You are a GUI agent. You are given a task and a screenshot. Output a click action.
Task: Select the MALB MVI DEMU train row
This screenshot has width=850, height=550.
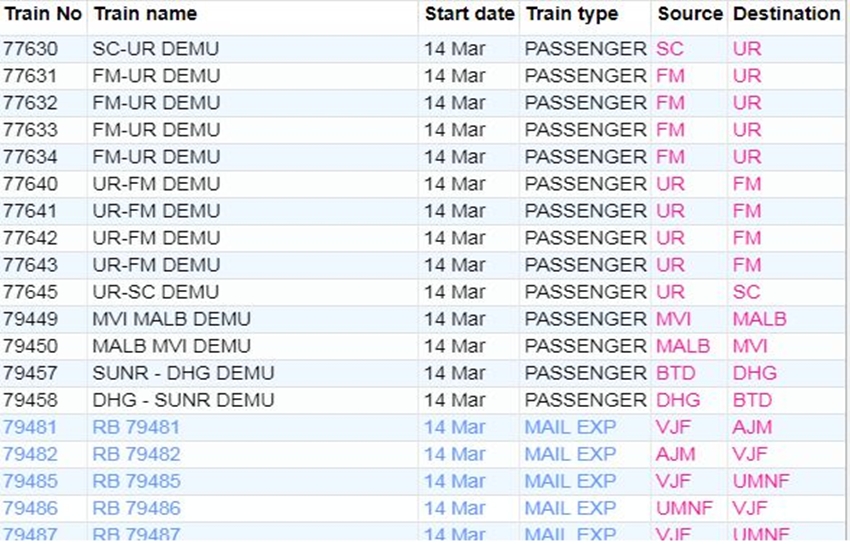tap(171, 346)
